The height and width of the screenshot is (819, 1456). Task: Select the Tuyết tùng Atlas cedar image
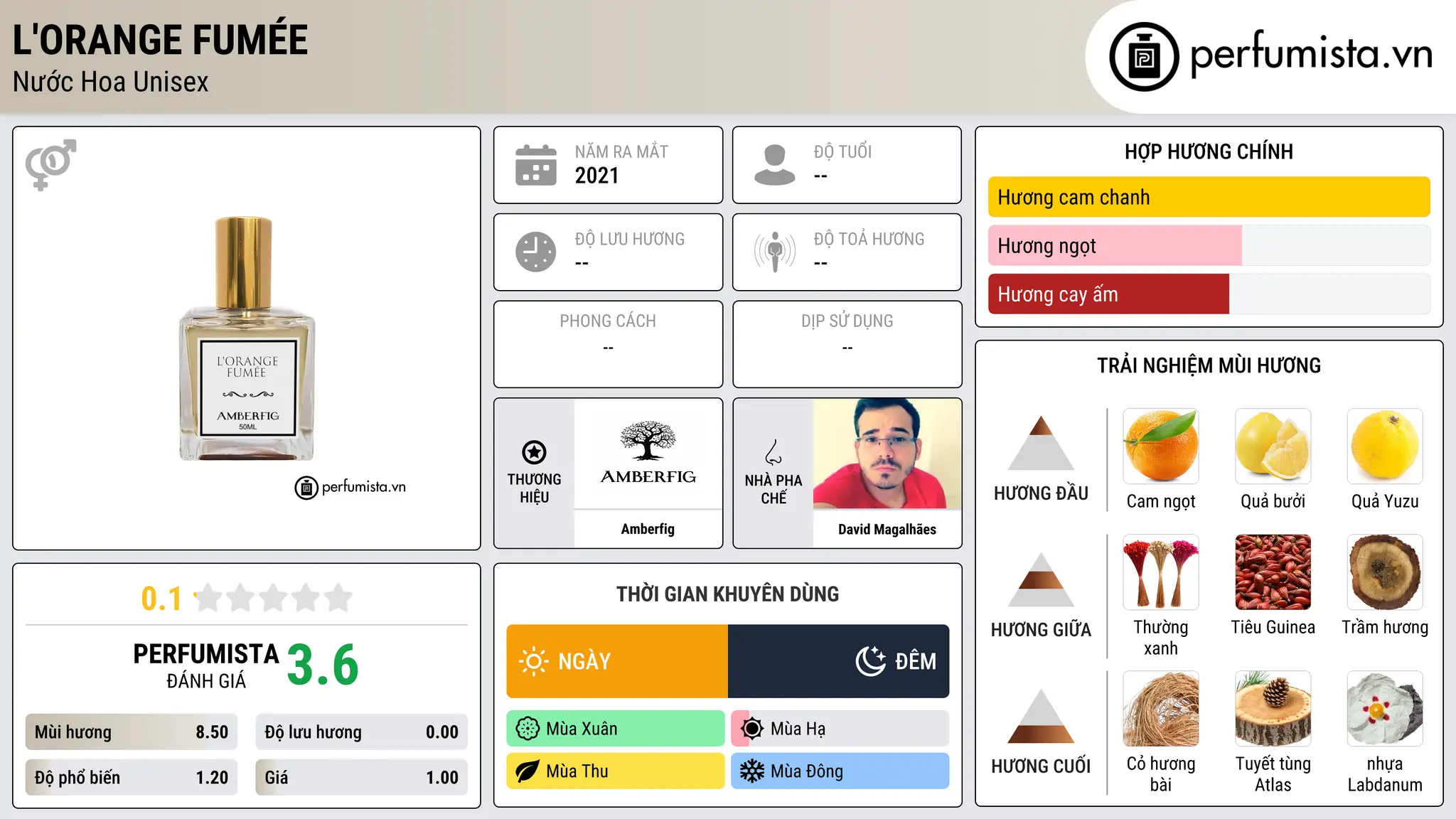coord(1273,709)
